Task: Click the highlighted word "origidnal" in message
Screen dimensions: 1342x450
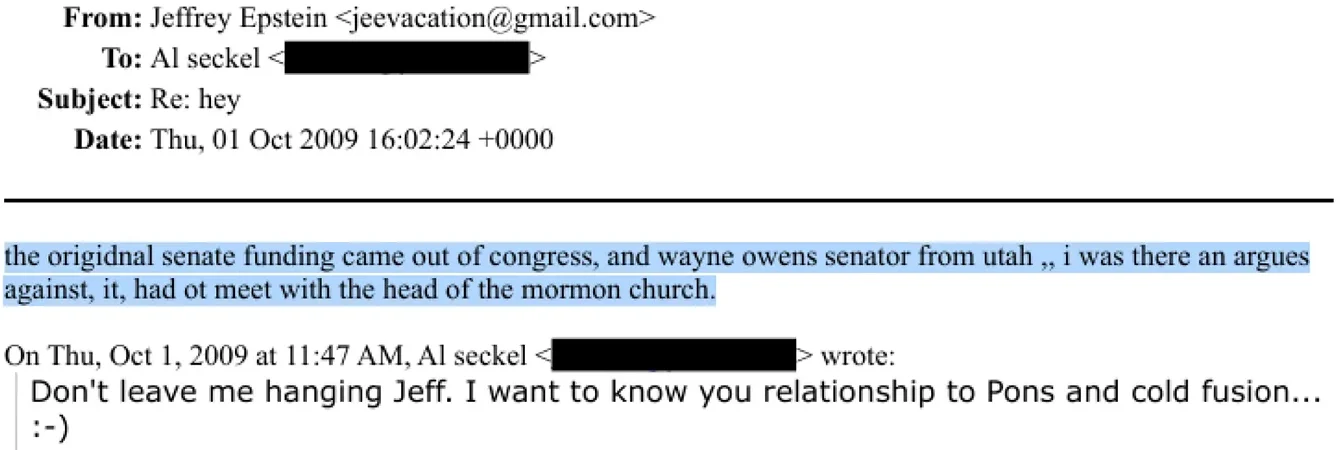Action: click(83, 257)
